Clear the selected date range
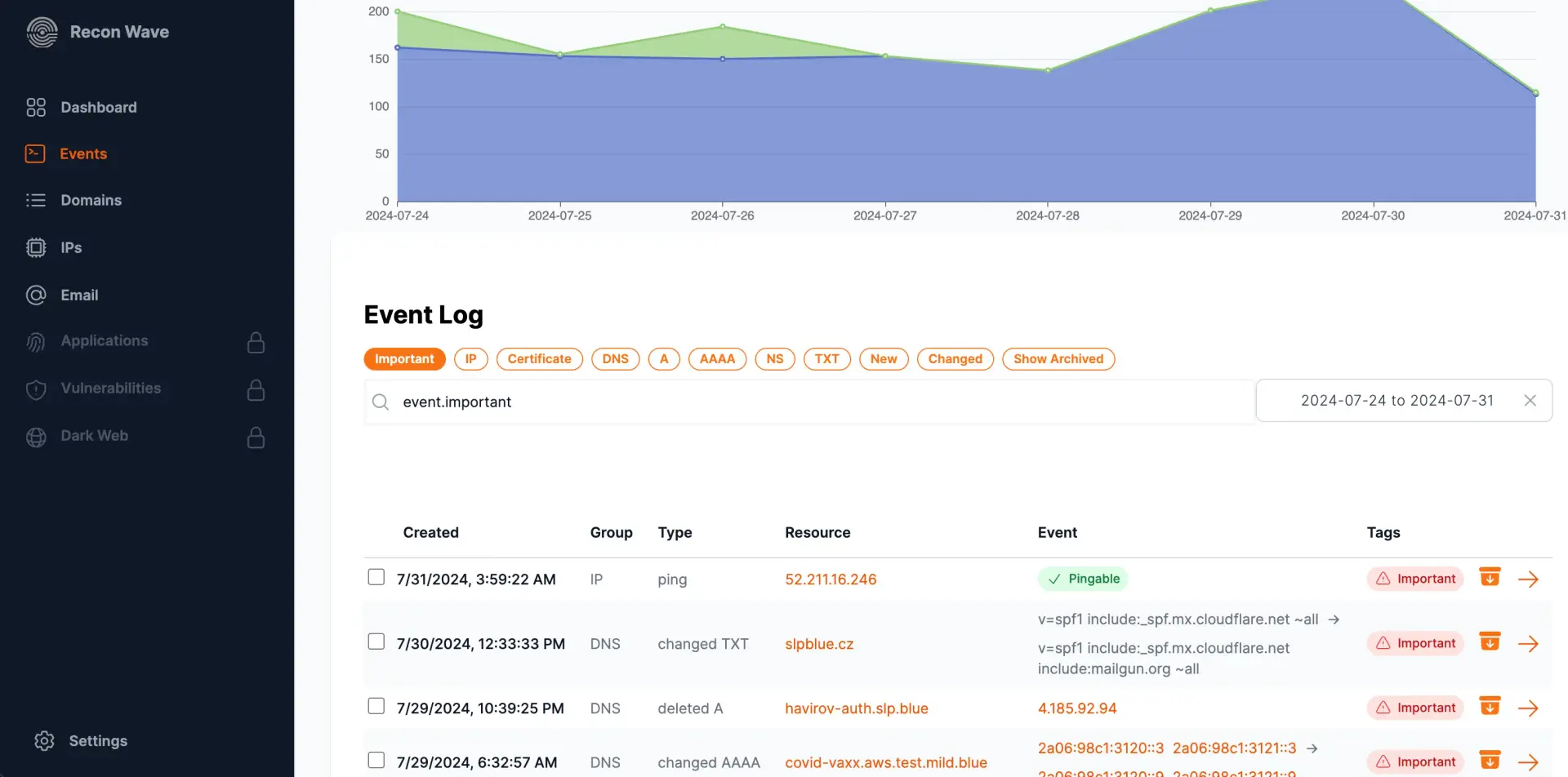Screen dimensions: 1568x777 1530,400
